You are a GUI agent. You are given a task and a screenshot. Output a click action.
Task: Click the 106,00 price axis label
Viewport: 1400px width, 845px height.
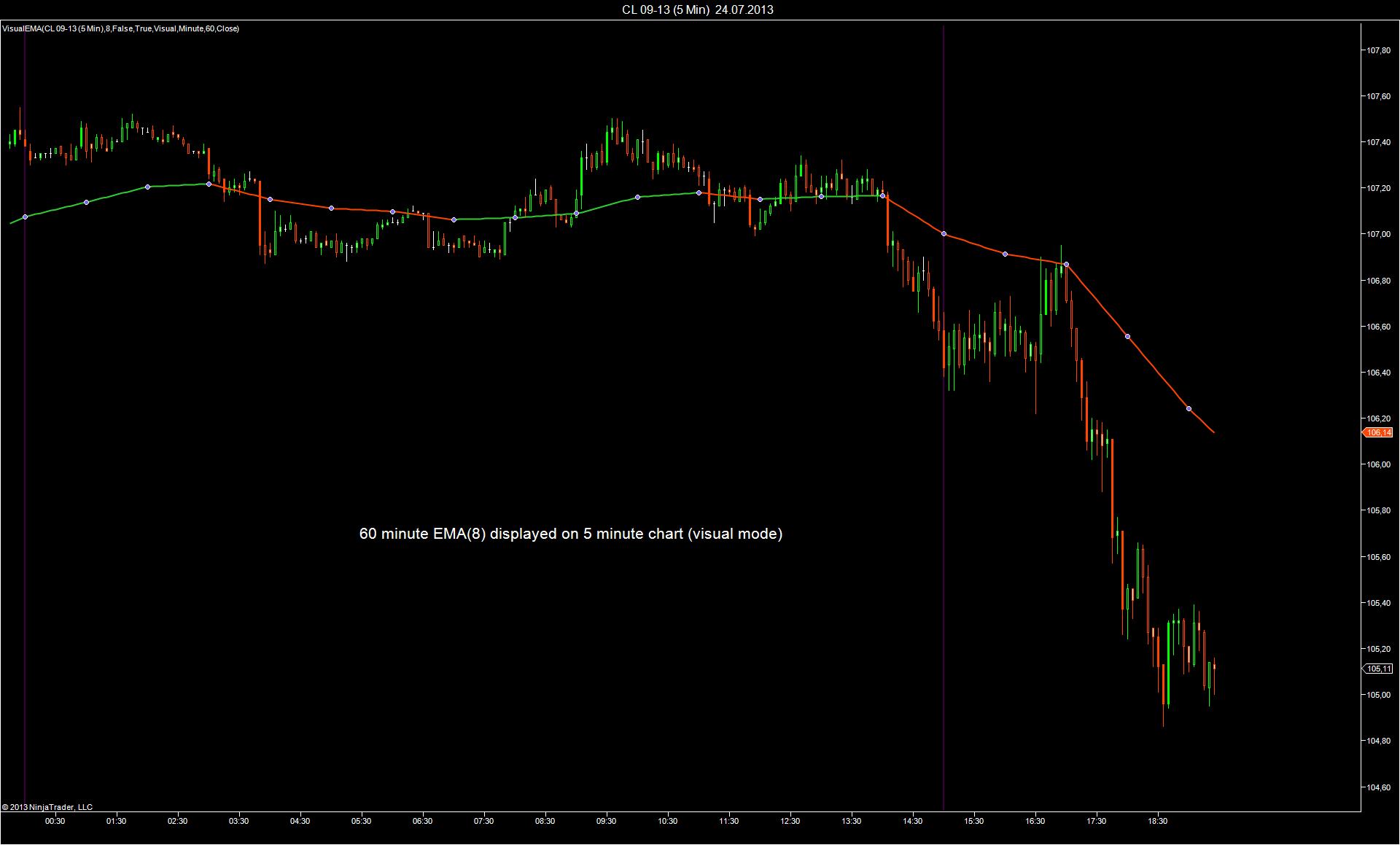1378,464
